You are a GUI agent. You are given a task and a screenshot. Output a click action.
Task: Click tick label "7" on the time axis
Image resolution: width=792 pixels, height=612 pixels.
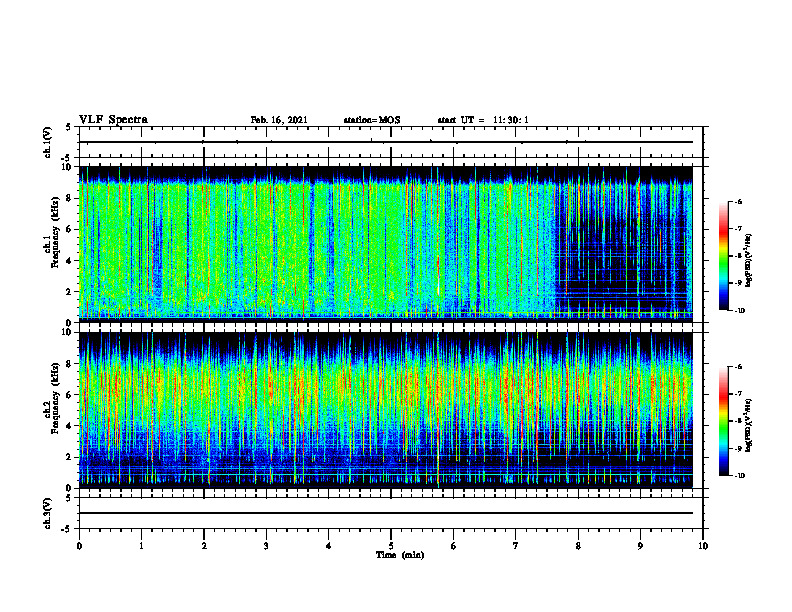[516, 546]
